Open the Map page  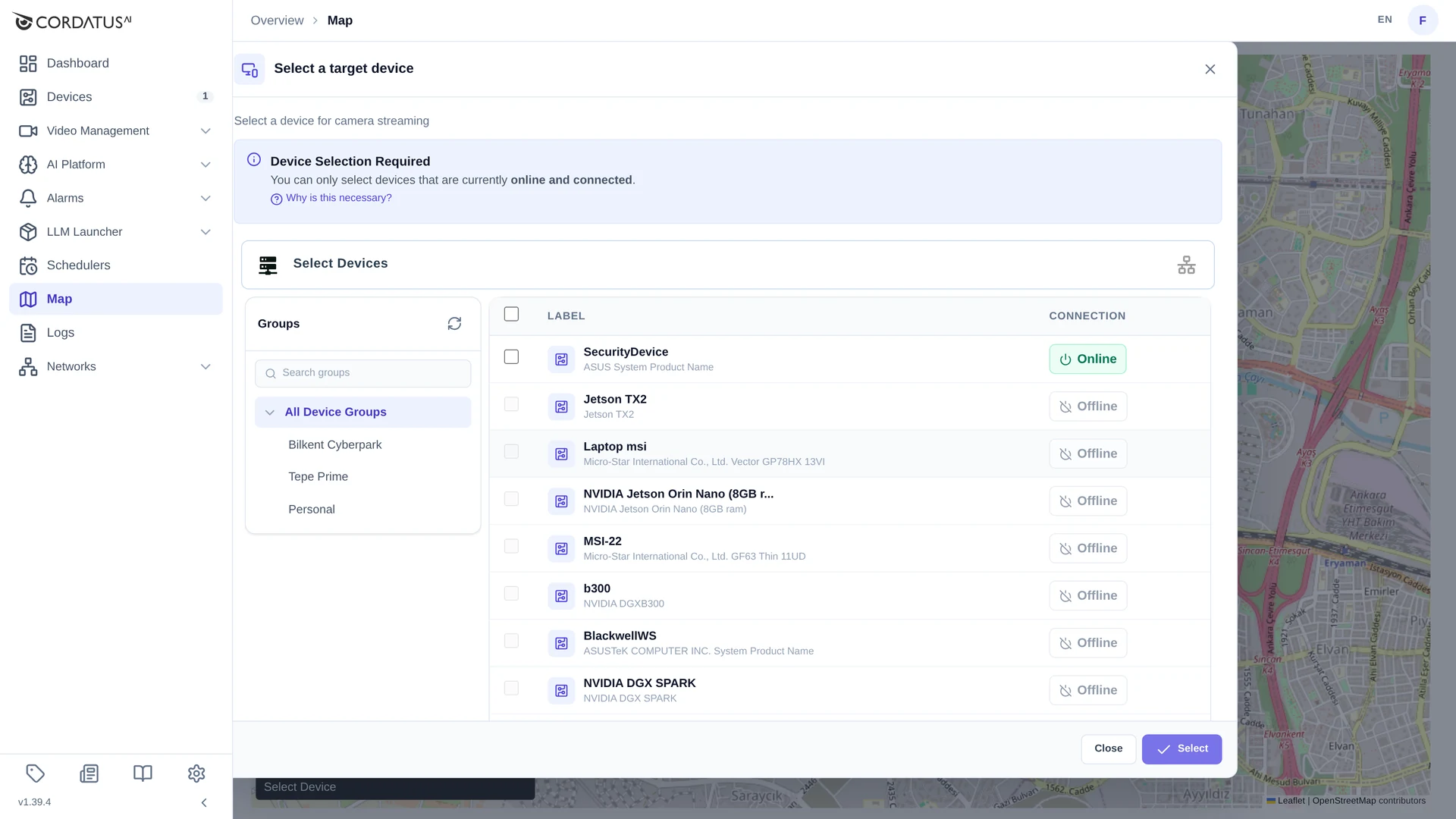(116, 300)
